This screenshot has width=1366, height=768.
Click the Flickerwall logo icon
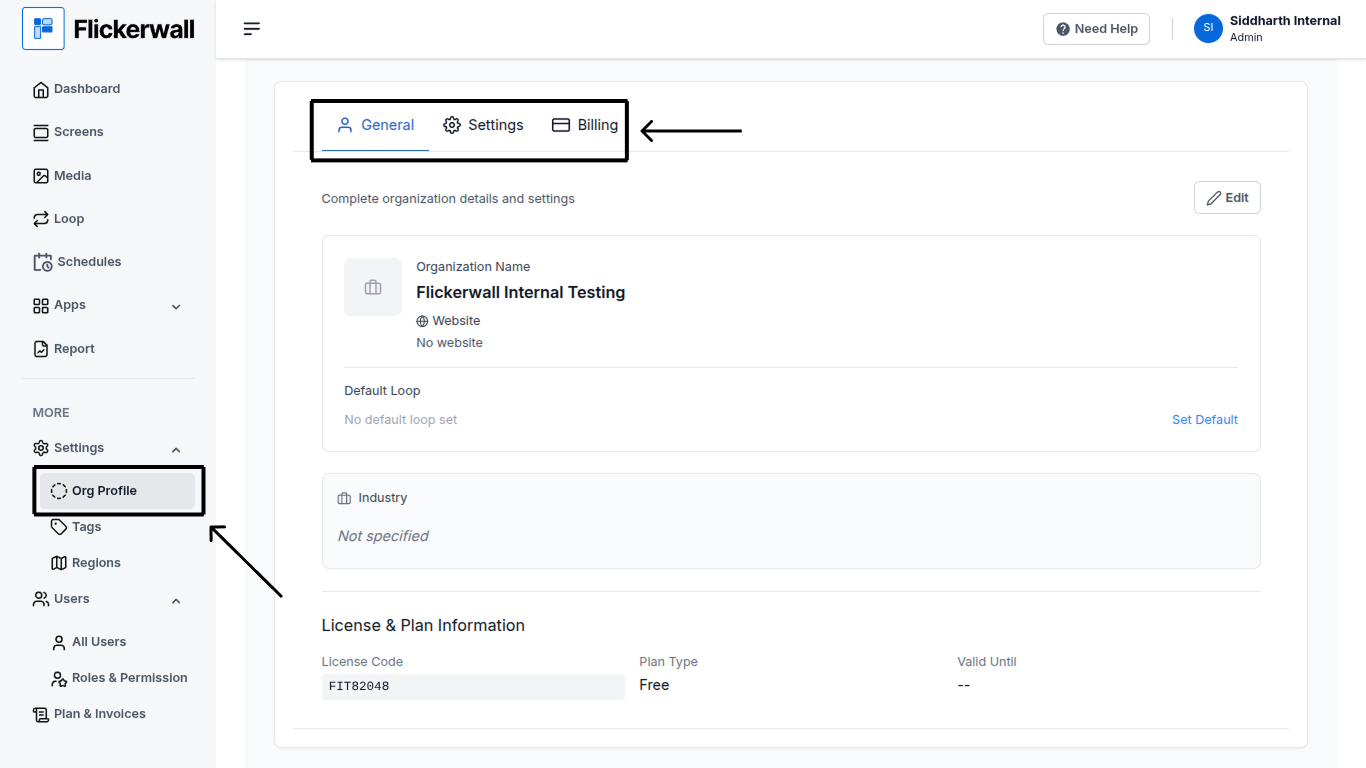point(43,29)
